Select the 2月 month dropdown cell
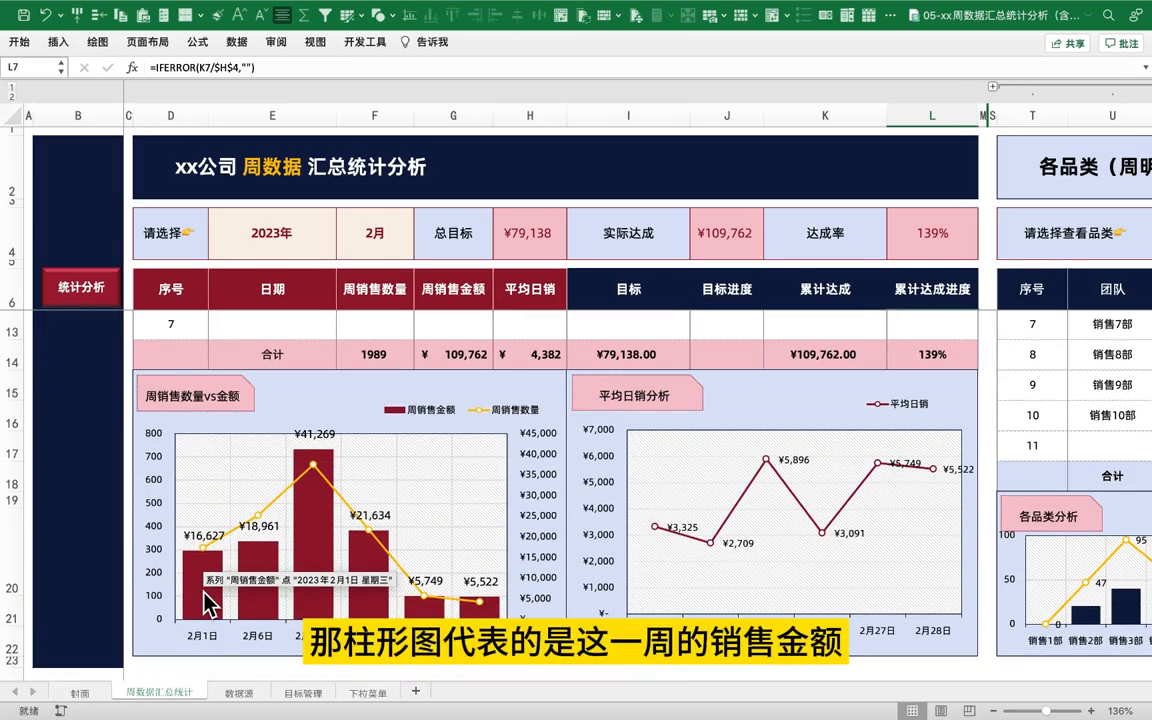Viewport: 1152px width, 720px height. click(x=375, y=233)
